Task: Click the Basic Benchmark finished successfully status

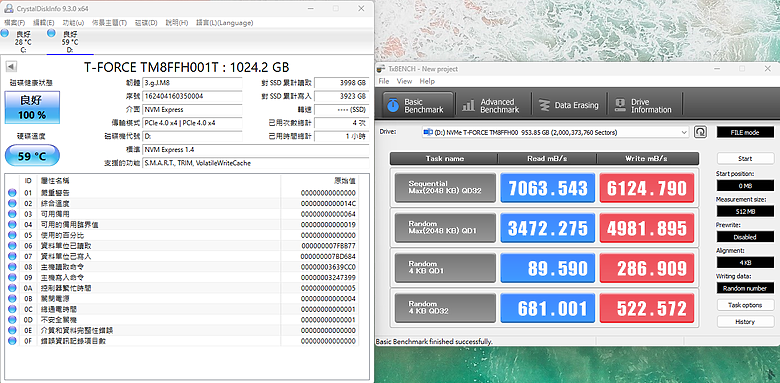Action: point(434,342)
